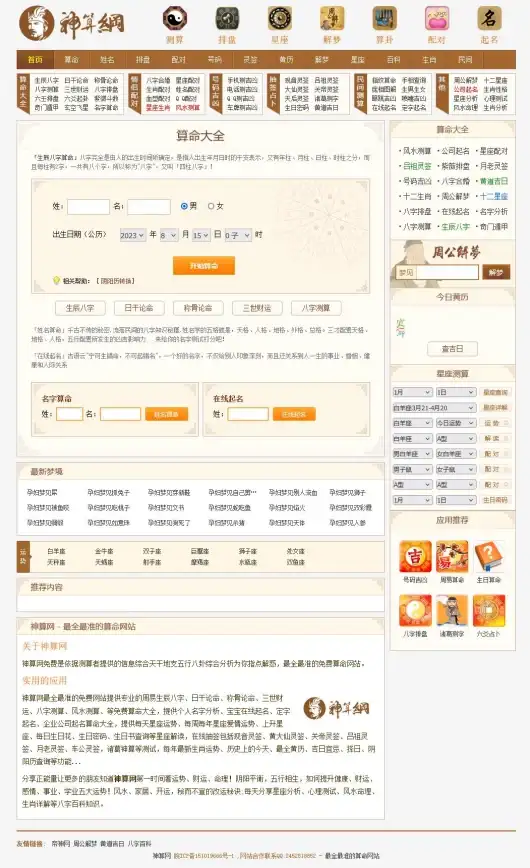Select the 姓名 nav tab

click(107, 59)
